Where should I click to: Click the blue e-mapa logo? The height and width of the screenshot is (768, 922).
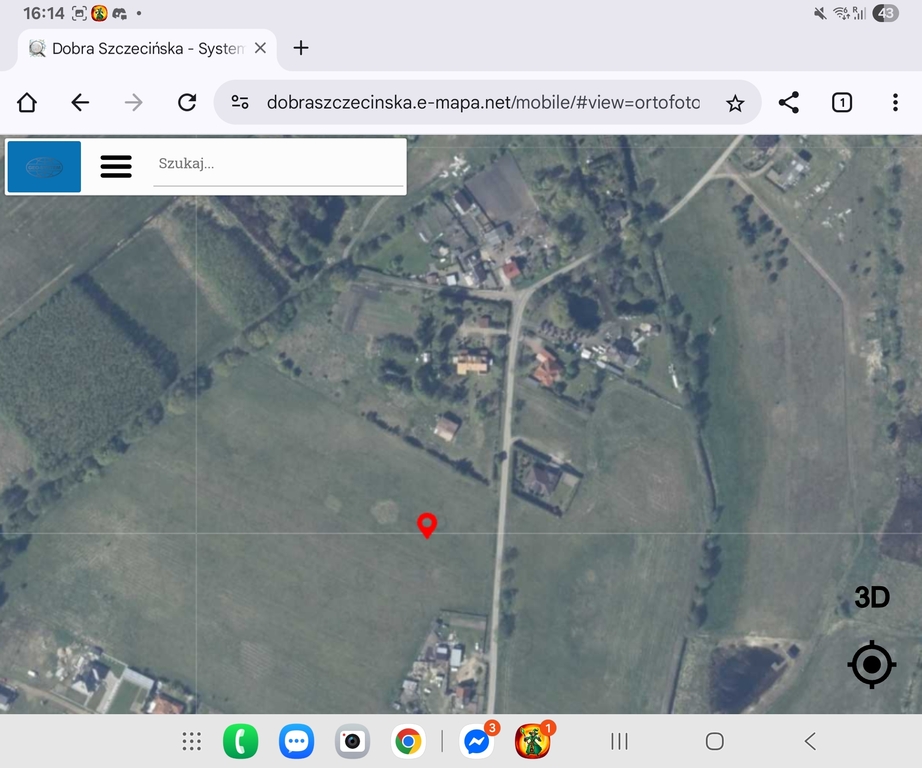(44, 166)
